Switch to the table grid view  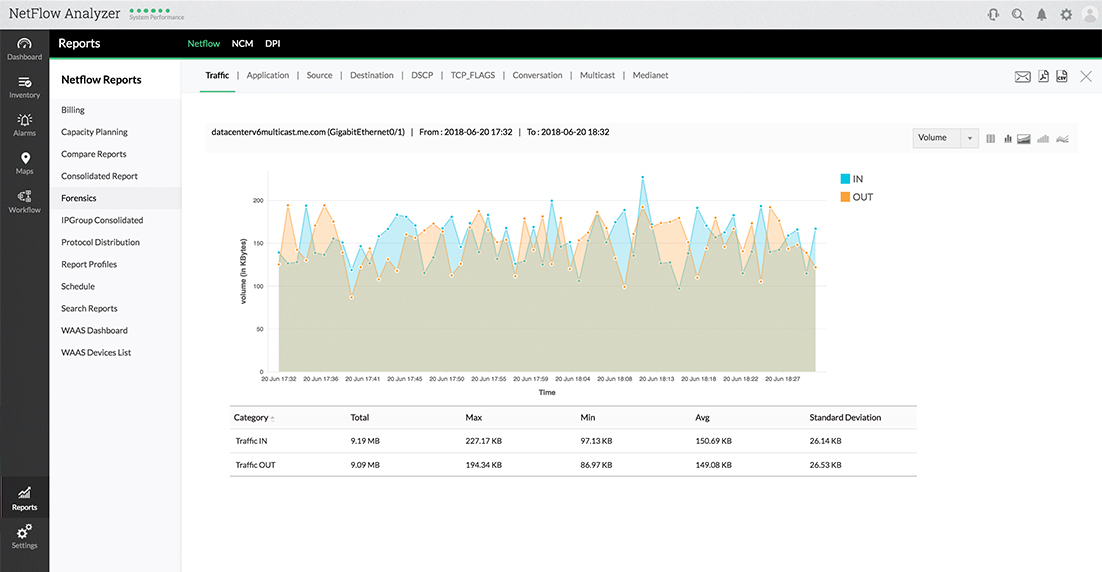coord(991,139)
